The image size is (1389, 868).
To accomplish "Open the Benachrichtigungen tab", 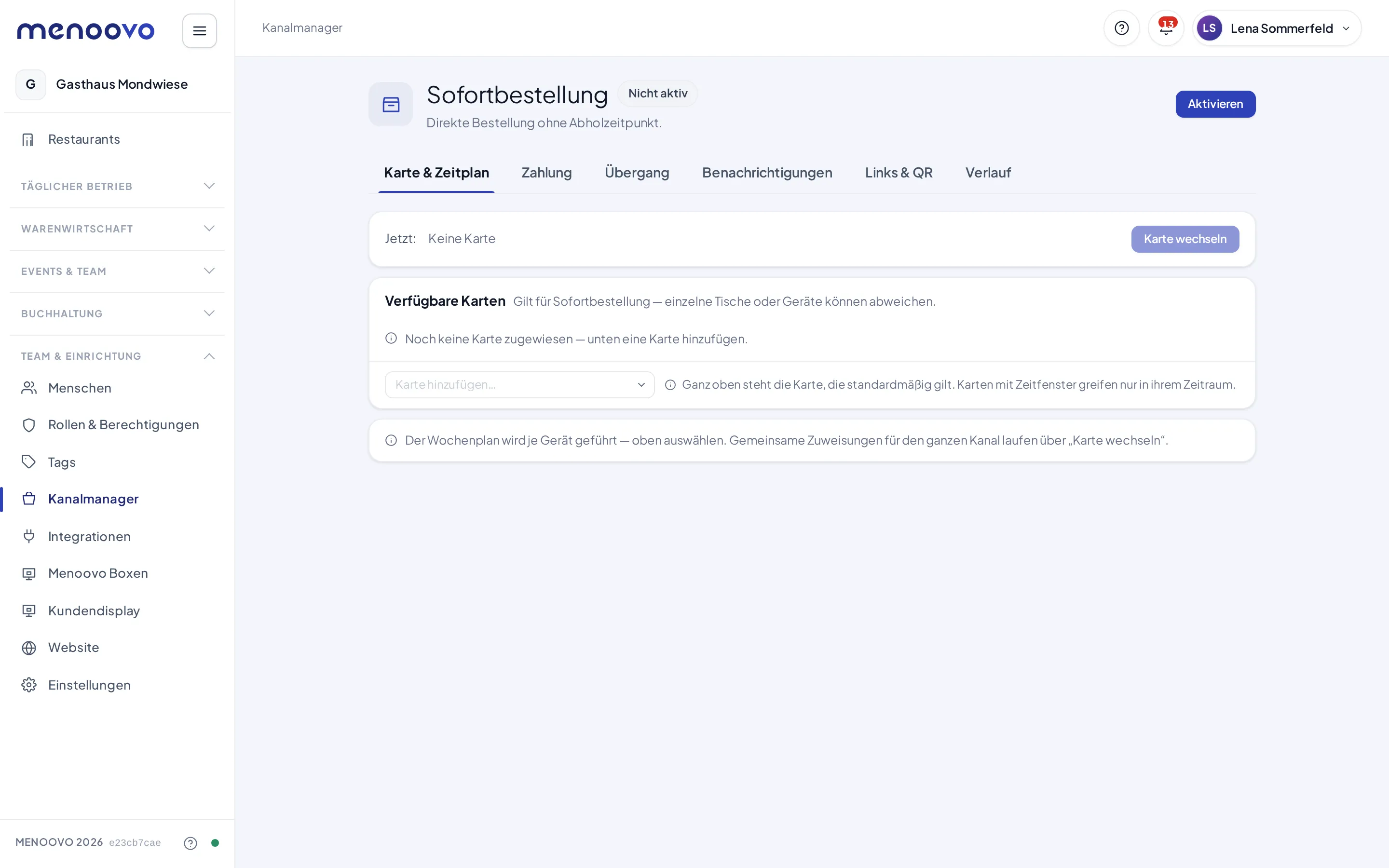I will (x=767, y=173).
